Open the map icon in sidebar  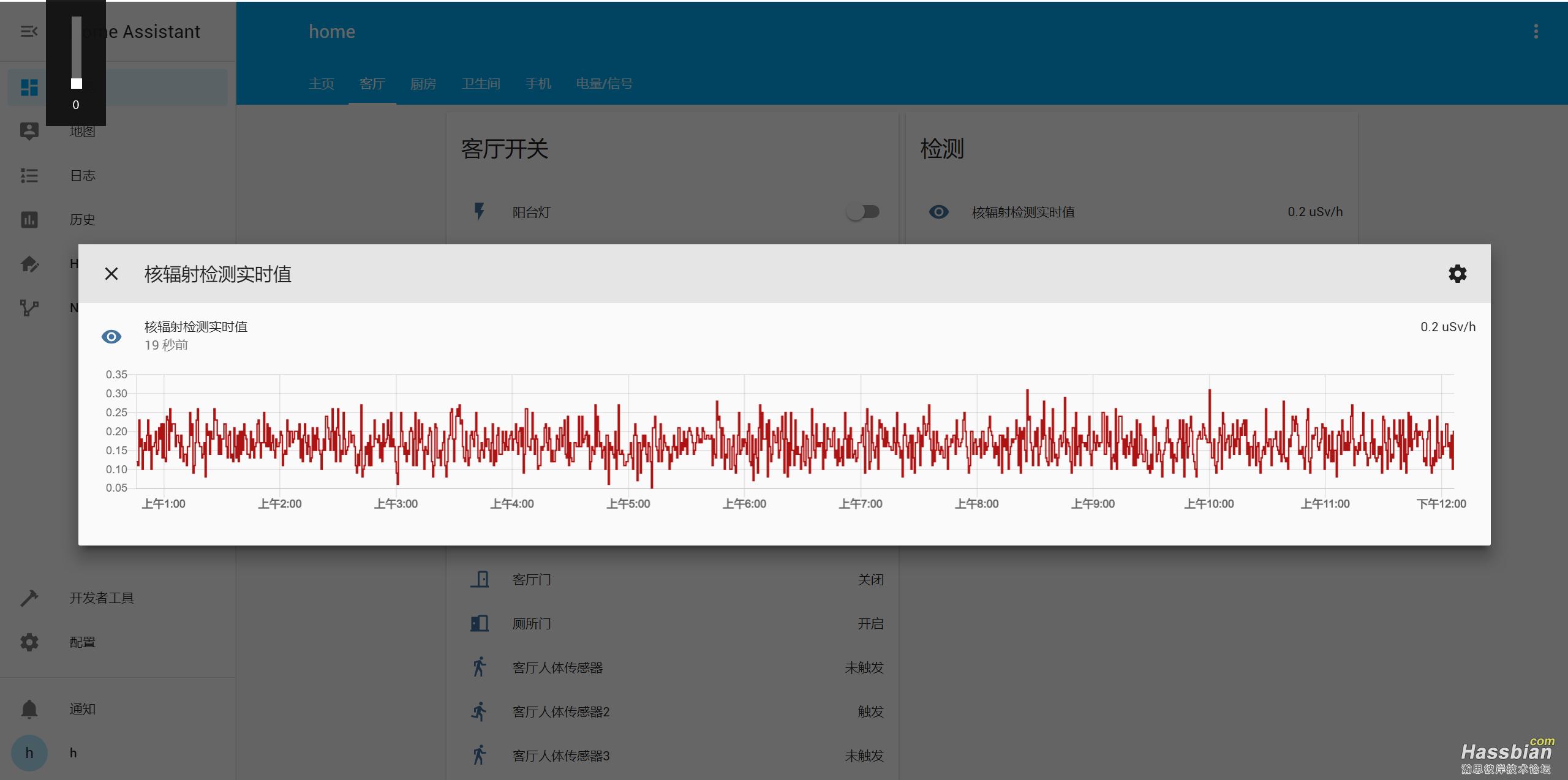[x=29, y=131]
